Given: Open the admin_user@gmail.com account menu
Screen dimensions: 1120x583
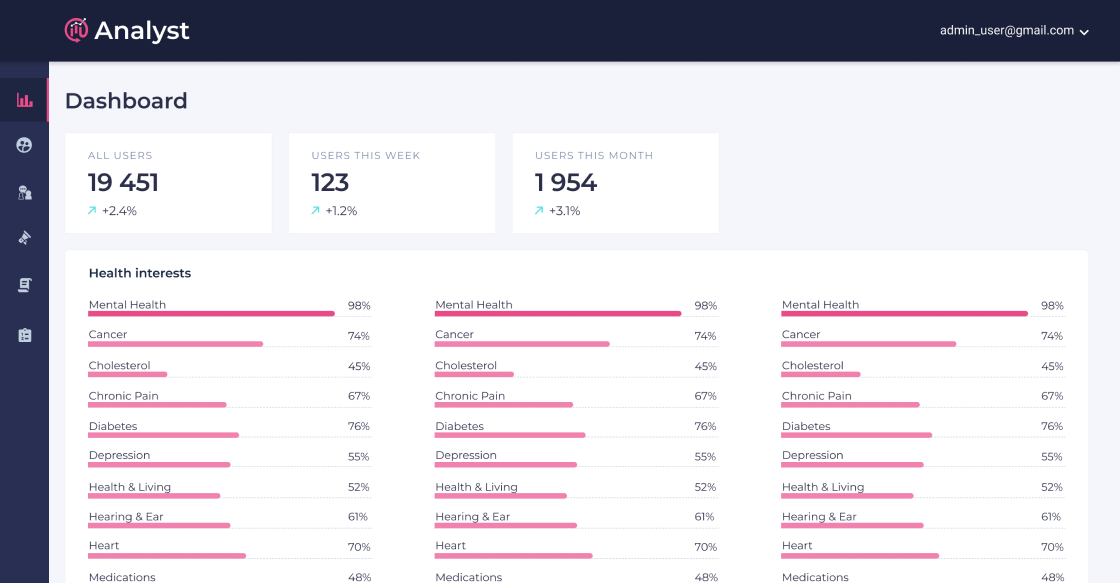Looking at the screenshot, I should [1006, 31].
